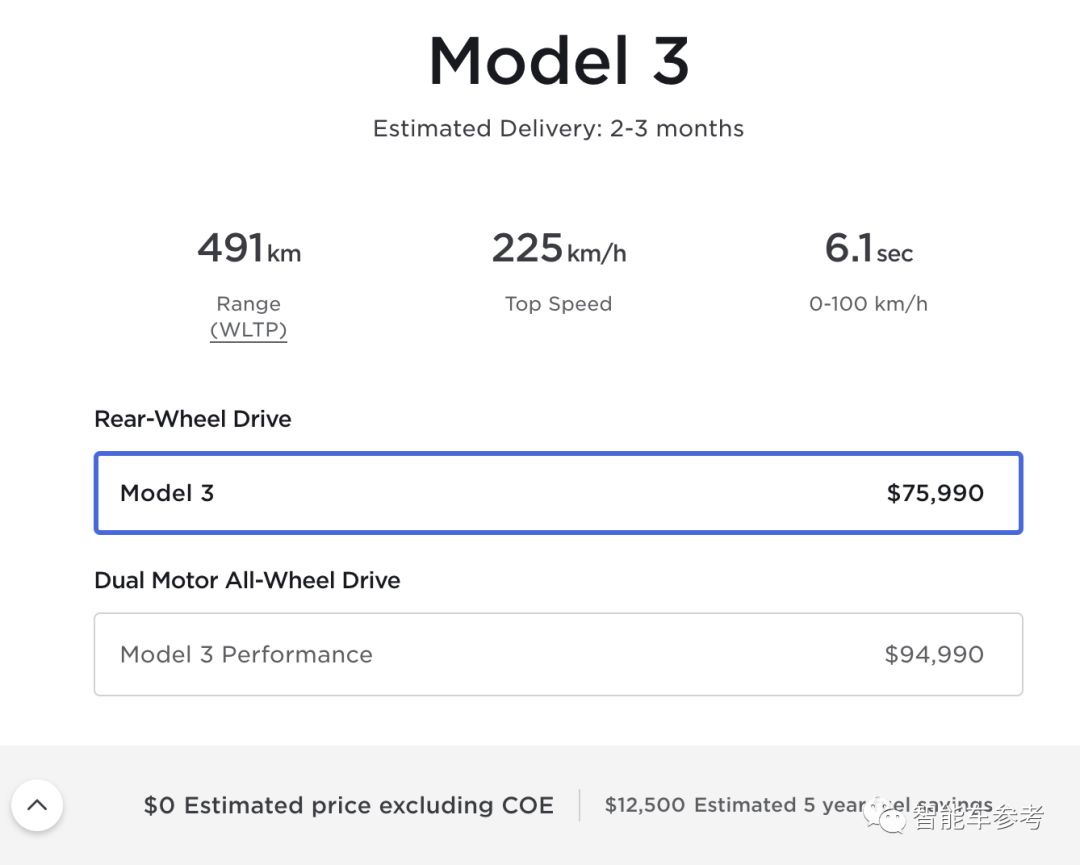Expand the price summary with the up chevron
This screenshot has width=1080, height=865.
pyautogui.click(x=37, y=805)
